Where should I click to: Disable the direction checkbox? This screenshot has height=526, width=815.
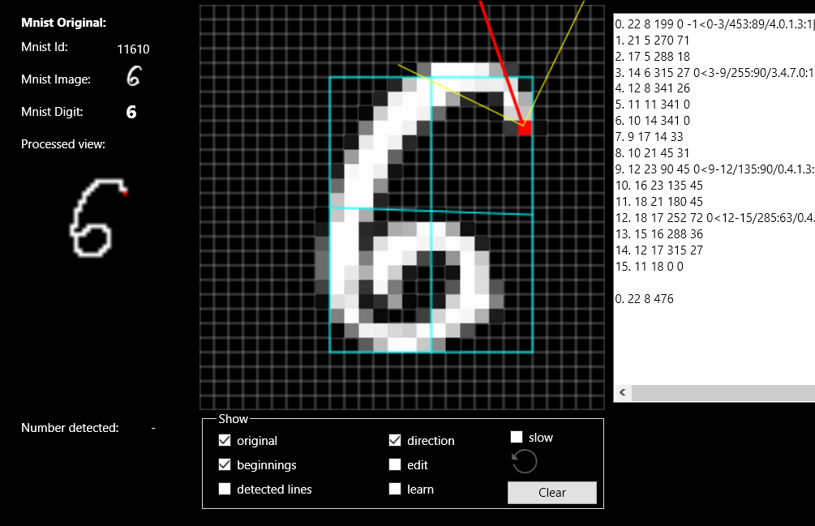tap(395, 441)
